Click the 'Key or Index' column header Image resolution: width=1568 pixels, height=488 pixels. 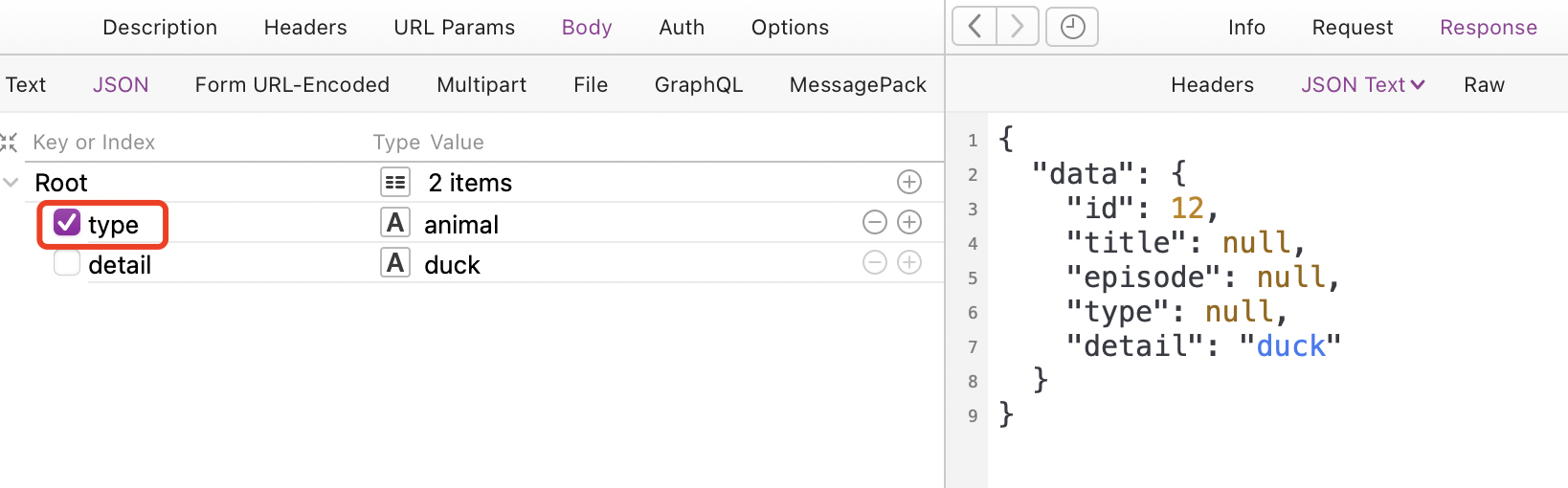[94, 142]
